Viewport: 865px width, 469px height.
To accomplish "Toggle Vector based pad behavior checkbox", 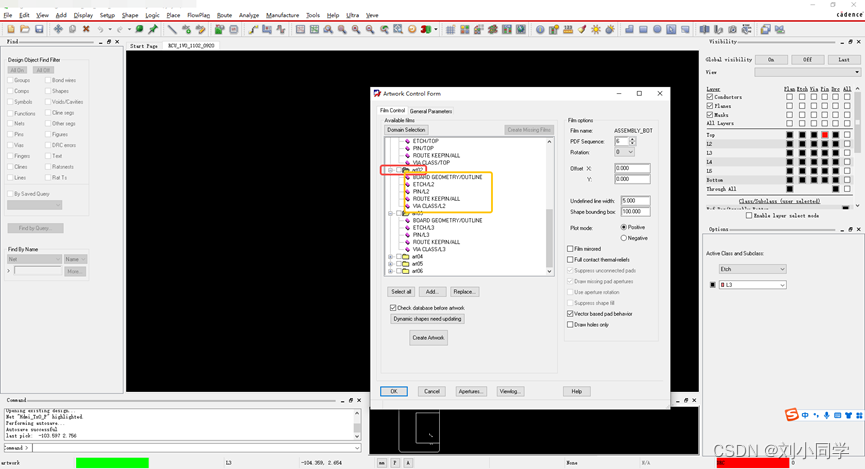I will 570,313.
